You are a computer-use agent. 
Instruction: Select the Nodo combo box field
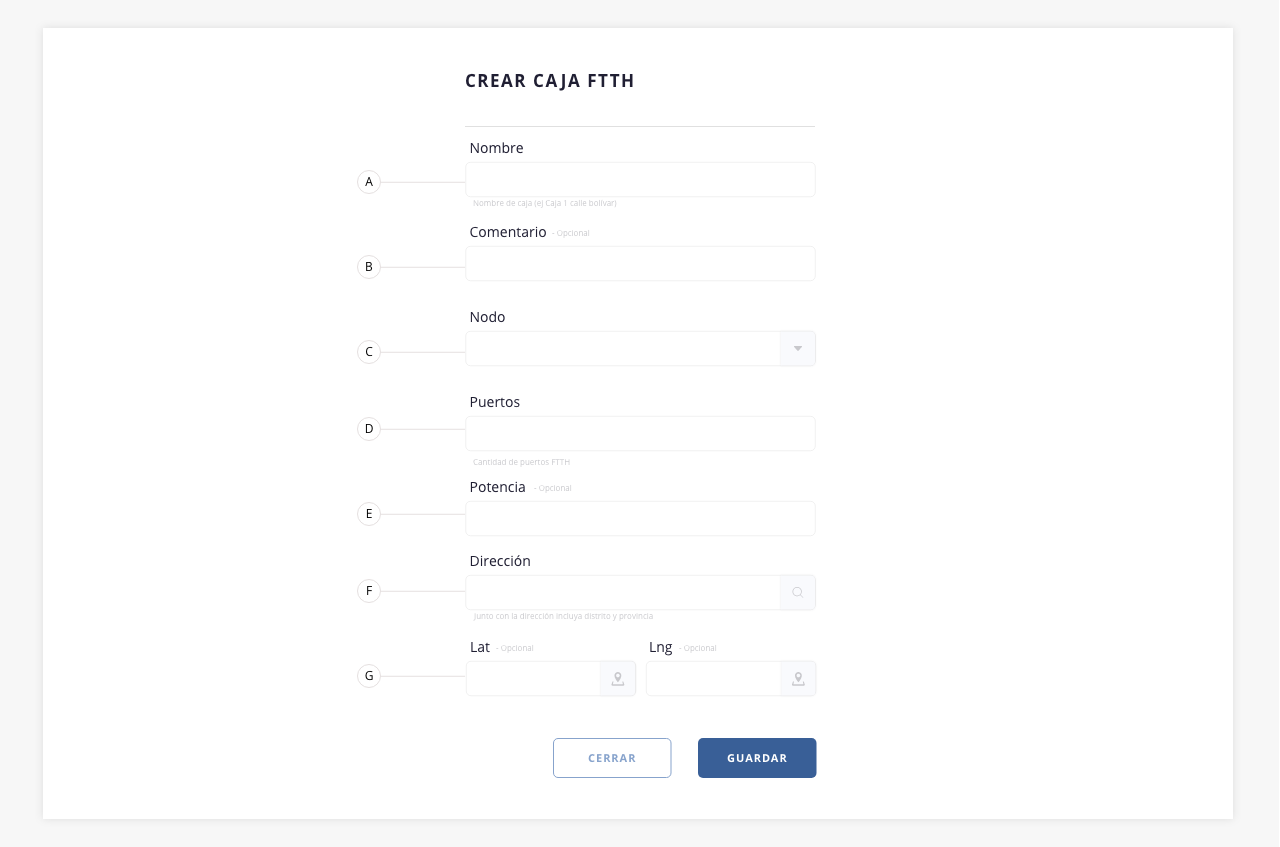[640, 349]
